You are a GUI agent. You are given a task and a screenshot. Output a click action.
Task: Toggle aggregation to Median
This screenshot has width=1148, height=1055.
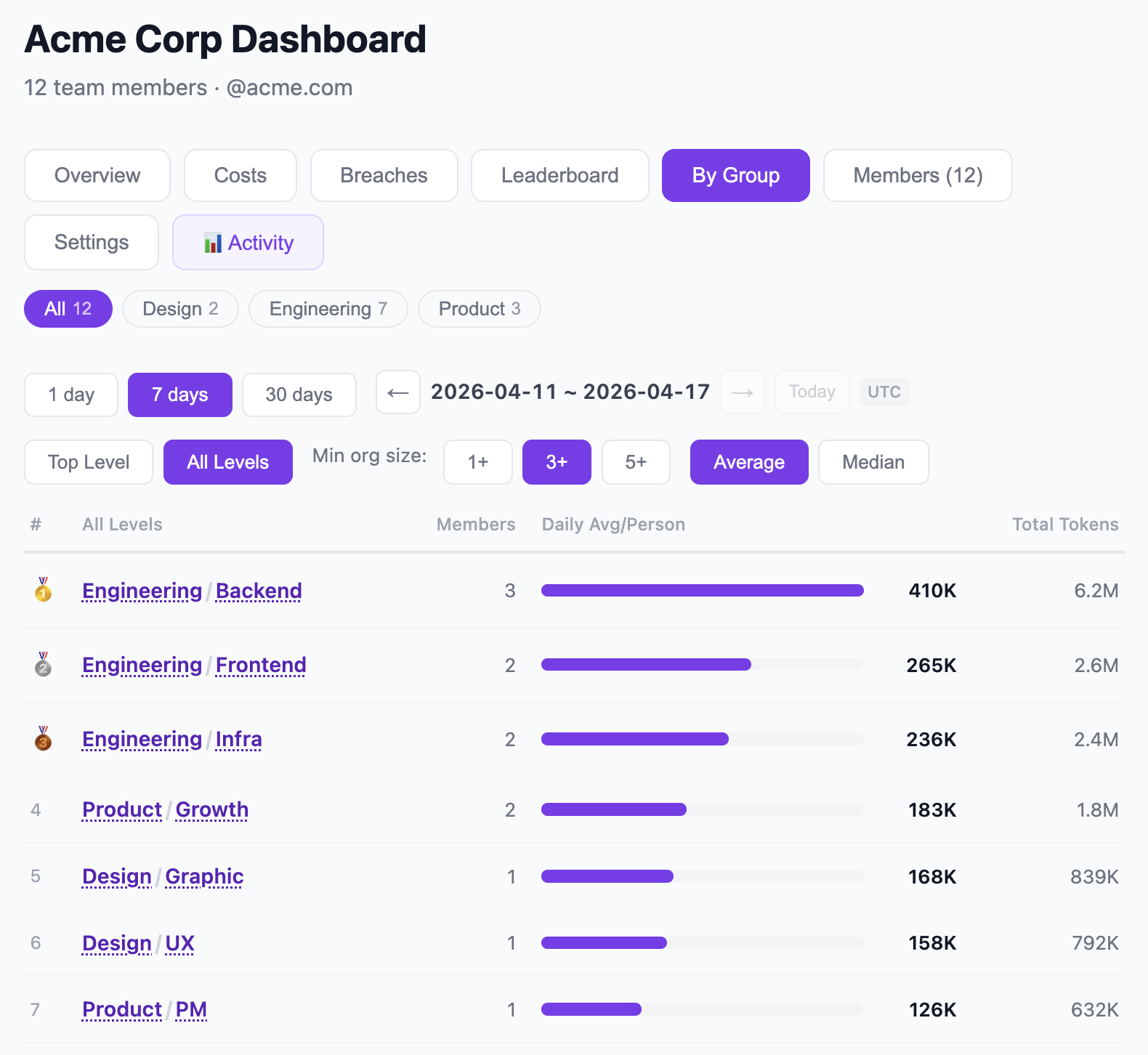873,462
